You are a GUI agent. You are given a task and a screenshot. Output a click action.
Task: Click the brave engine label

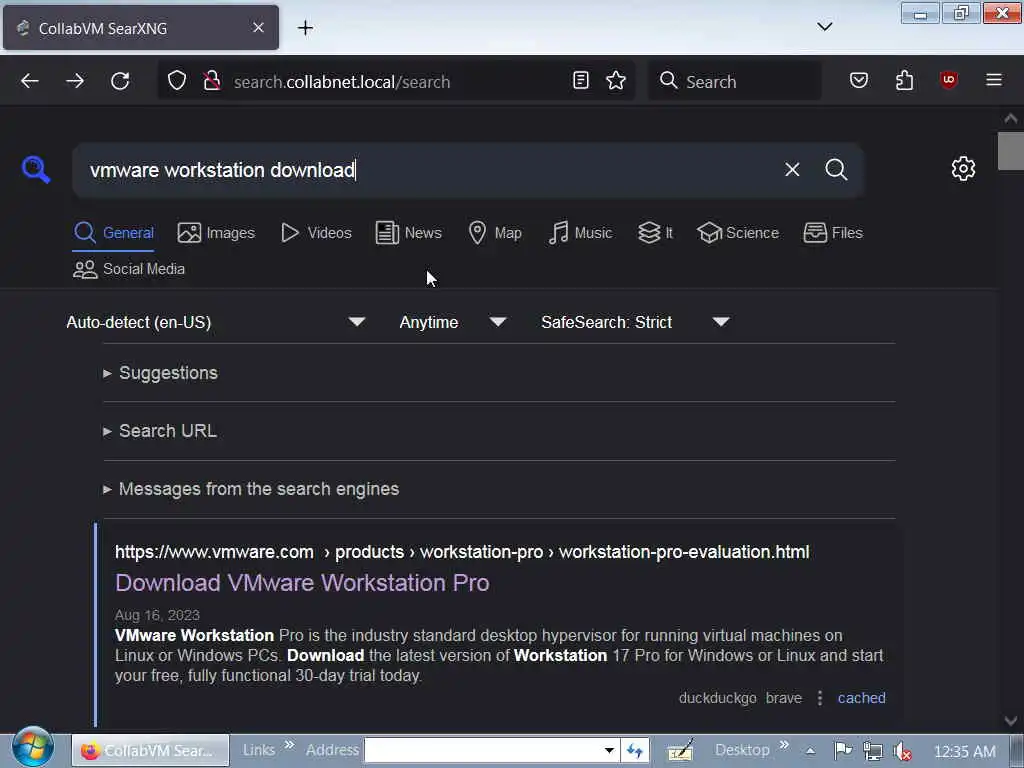point(784,698)
